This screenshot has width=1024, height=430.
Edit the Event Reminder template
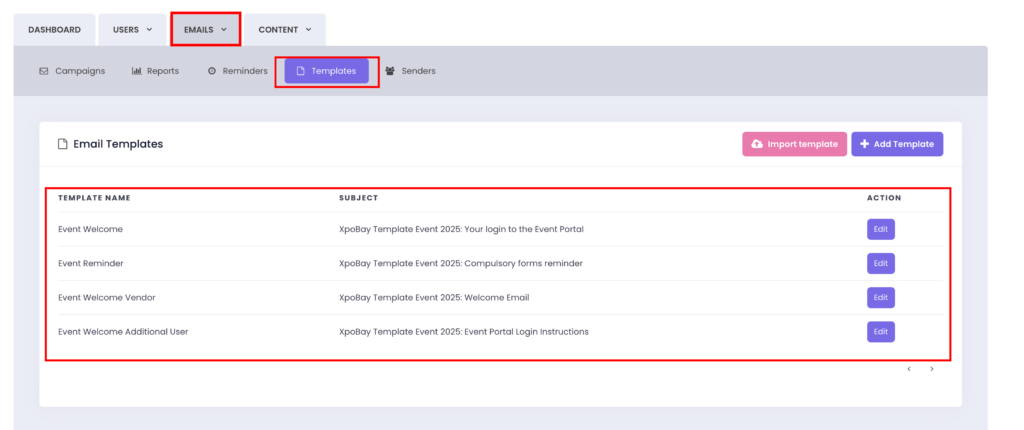click(x=880, y=263)
